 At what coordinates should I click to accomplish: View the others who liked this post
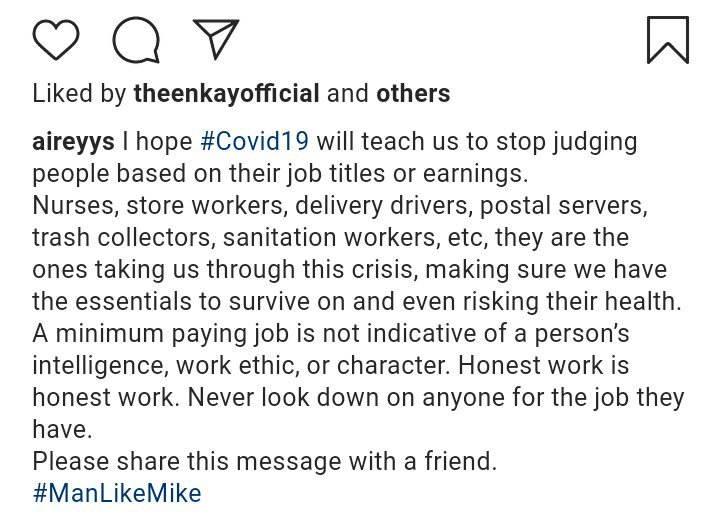[413, 94]
